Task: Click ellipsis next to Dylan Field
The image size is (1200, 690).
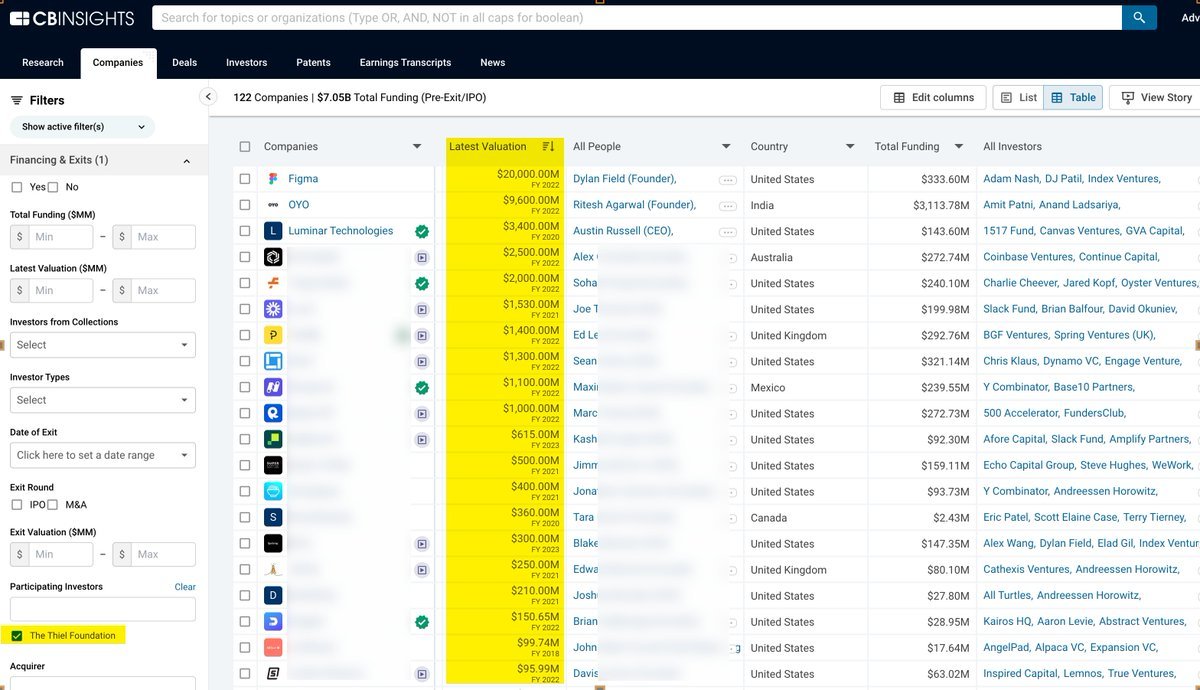Action: 727,180
